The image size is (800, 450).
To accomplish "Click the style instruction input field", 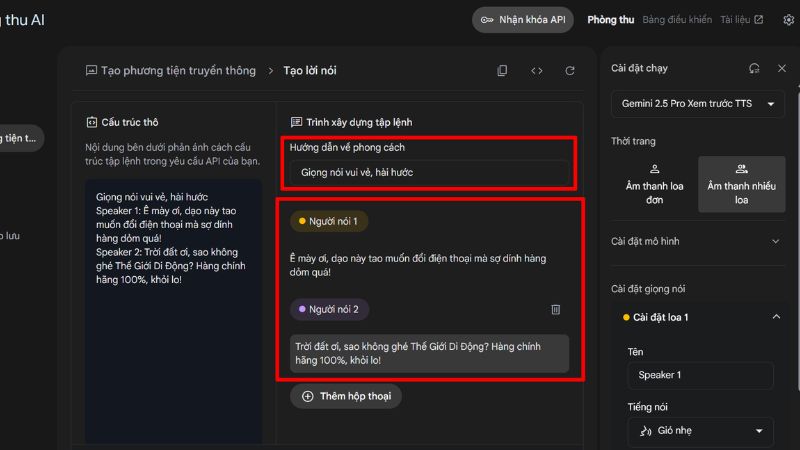I will point(429,172).
